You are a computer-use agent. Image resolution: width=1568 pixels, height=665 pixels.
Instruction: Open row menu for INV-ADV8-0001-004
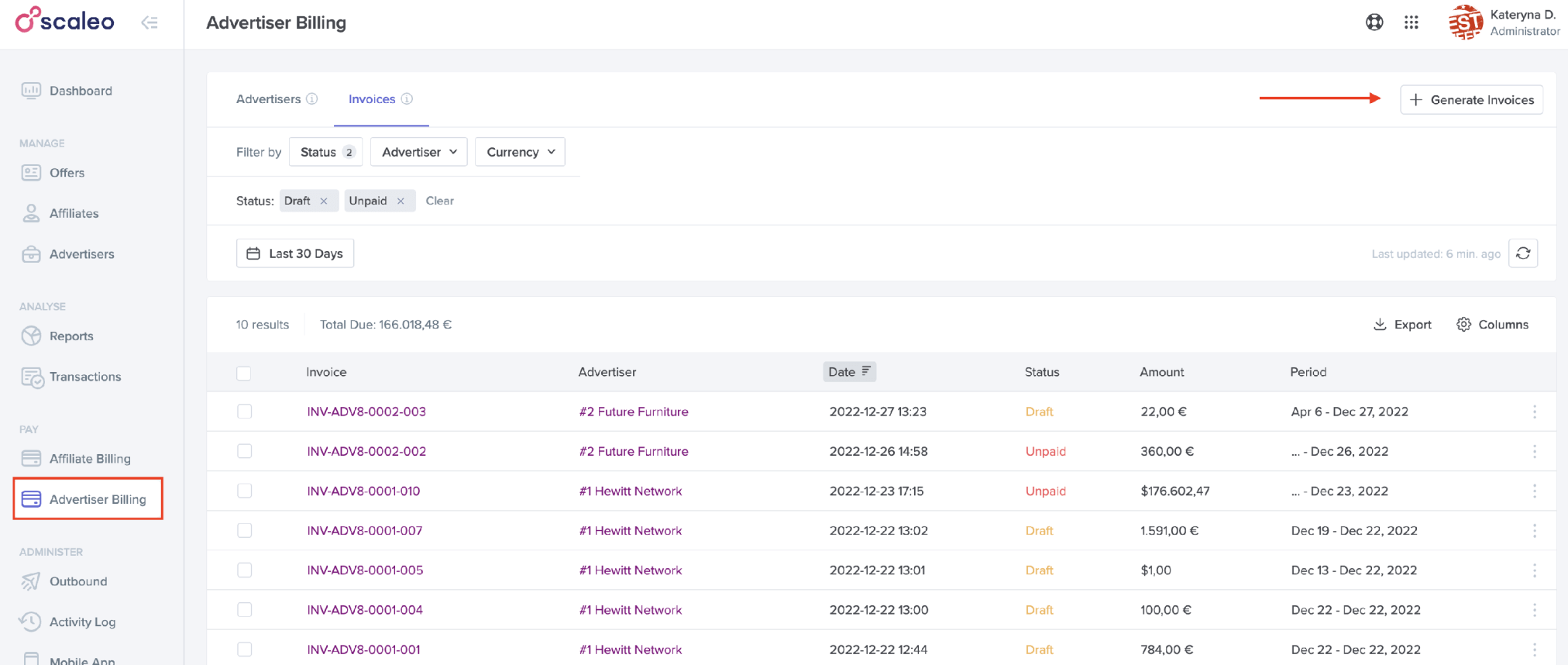[x=1534, y=610]
